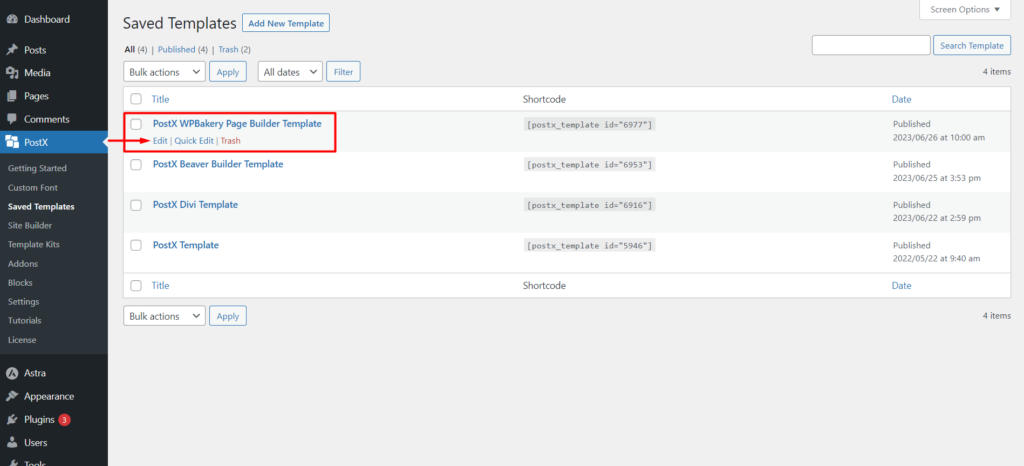Expand the Screen Options panel
The image size is (1024, 466).
(965, 9)
